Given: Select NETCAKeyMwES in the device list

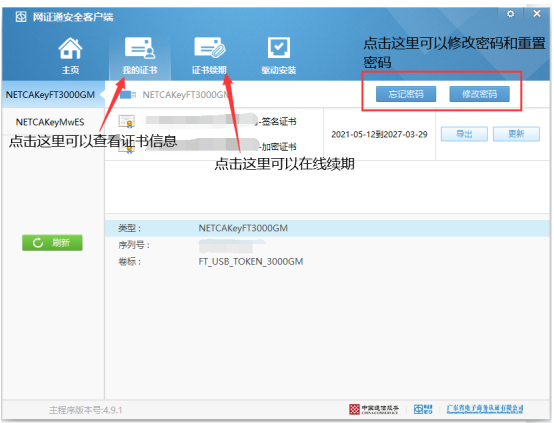Looking at the screenshot, I should 50,122.
